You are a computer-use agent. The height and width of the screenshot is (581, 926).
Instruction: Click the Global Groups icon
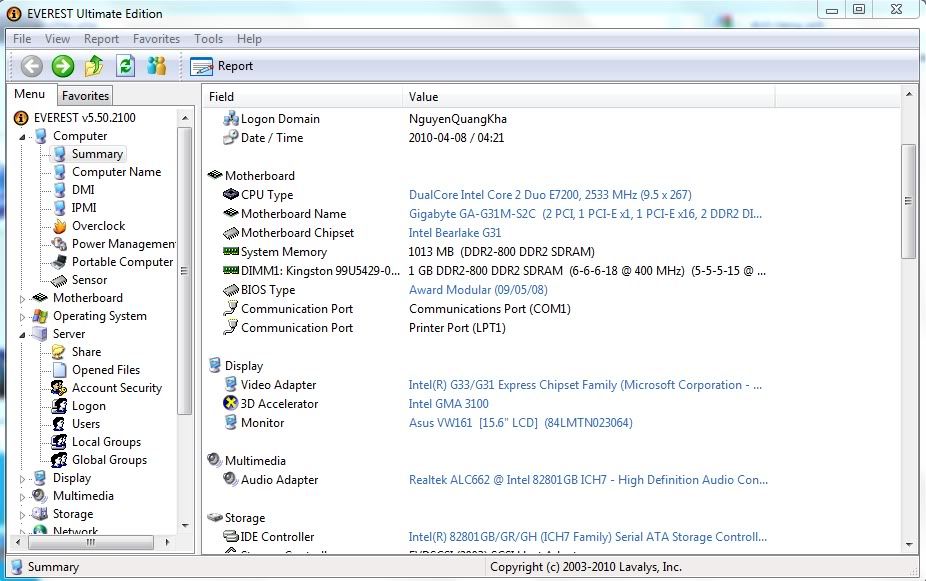point(58,460)
